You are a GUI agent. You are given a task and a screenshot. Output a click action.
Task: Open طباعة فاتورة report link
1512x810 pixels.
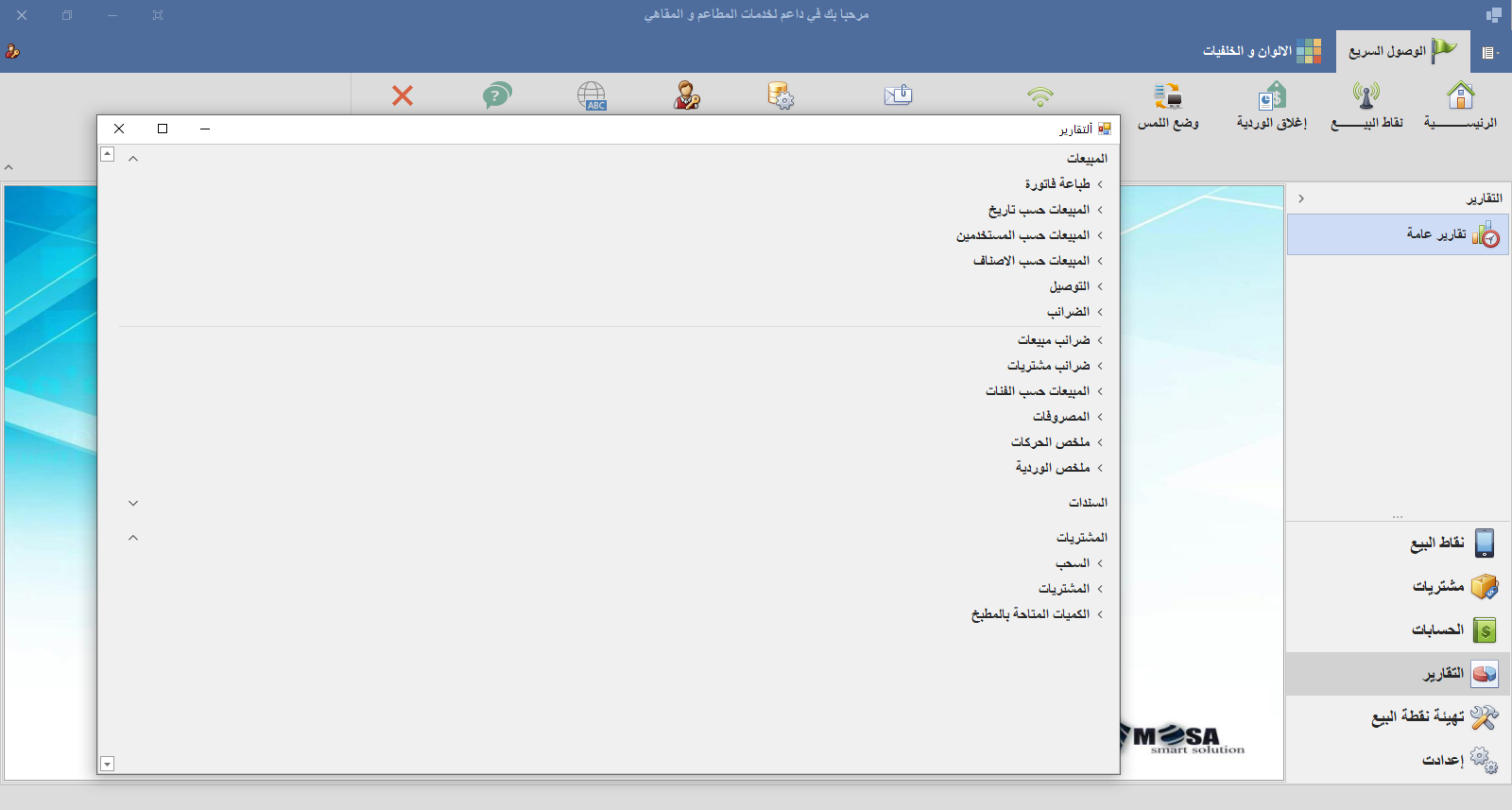tap(1057, 184)
